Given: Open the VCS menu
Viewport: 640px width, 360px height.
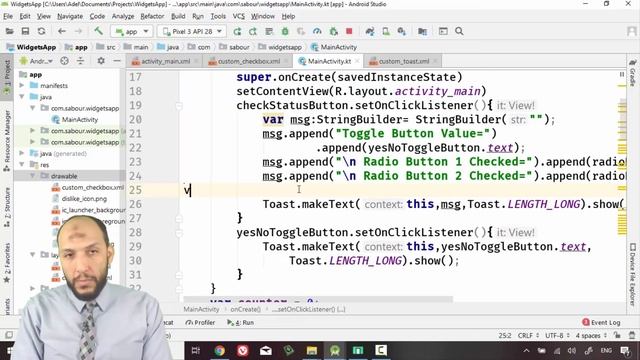Looking at the screenshot, I should coord(238,16).
